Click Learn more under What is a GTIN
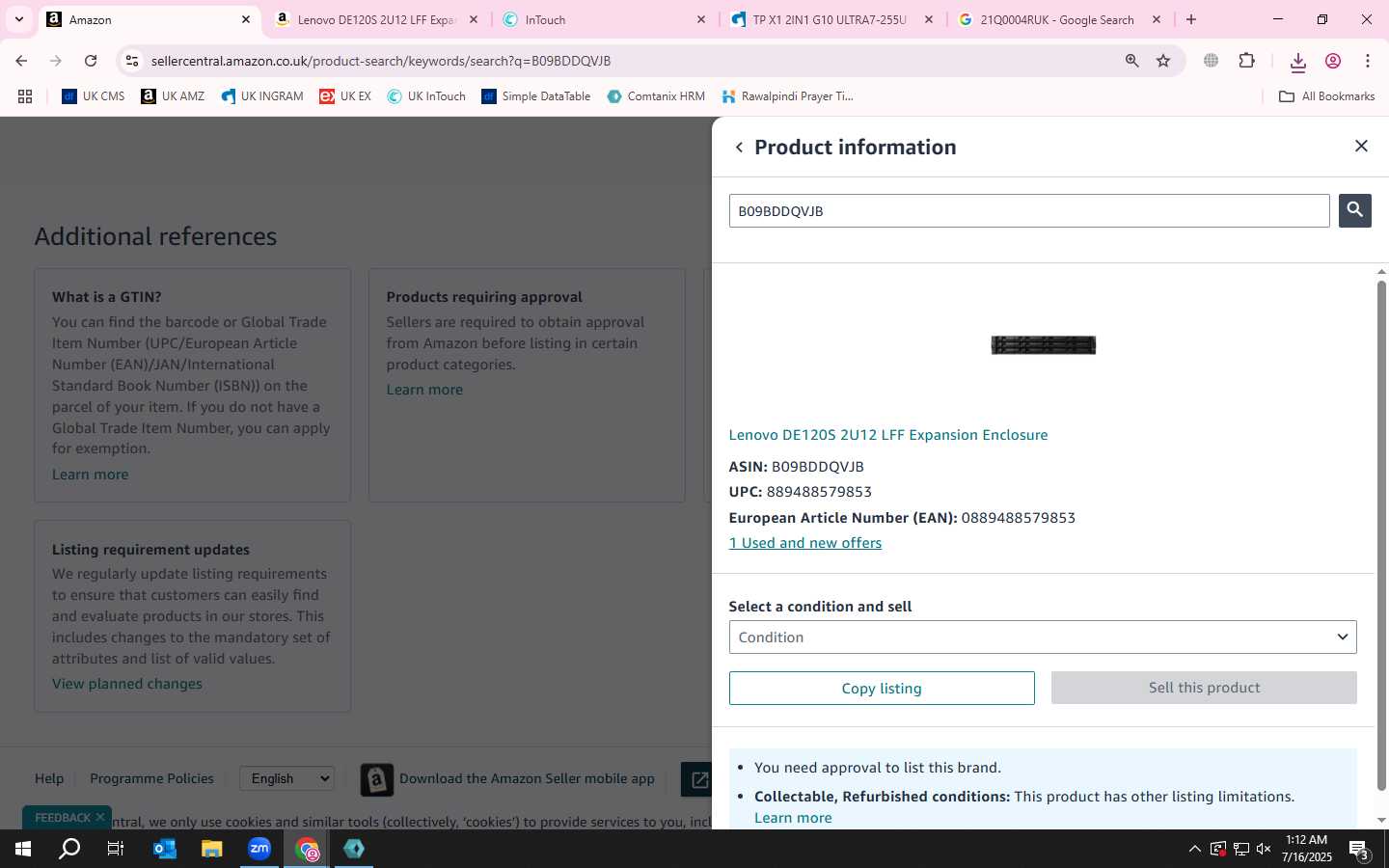This screenshot has height=868, width=1389. 90,475
